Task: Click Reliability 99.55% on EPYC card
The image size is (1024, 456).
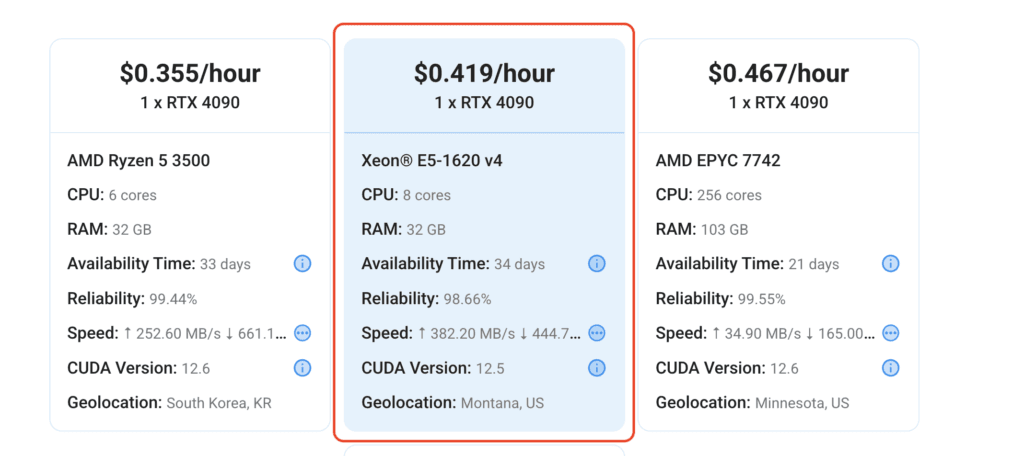Action: pyautogui.click(x=720, y=299)
